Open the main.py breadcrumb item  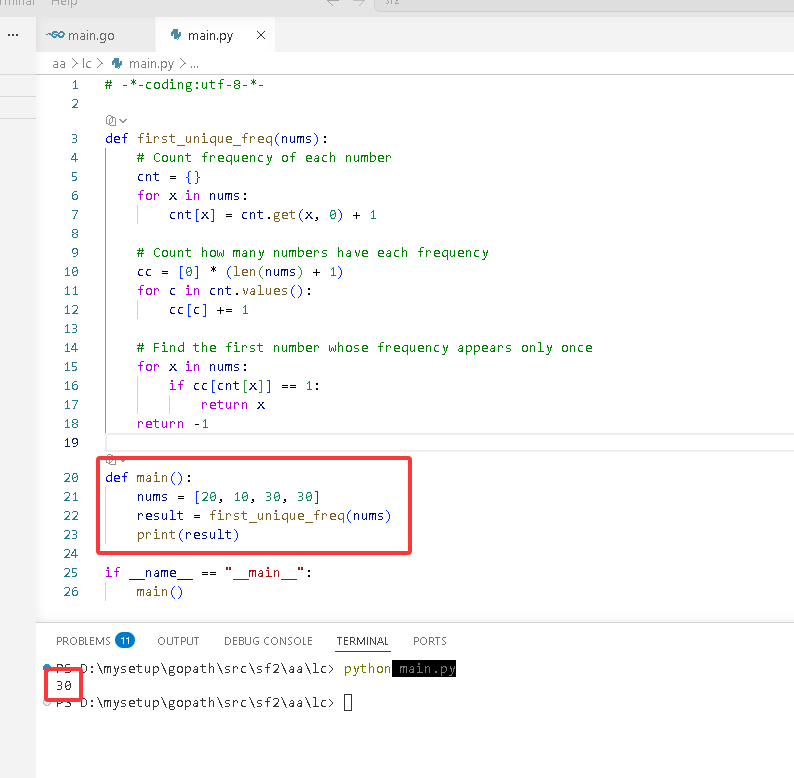tap(151, 64)
